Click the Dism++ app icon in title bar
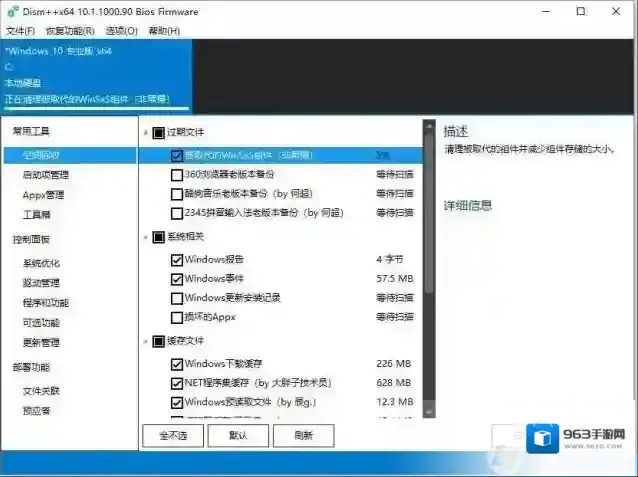This screenshot has height=477, width=638. 11,11
